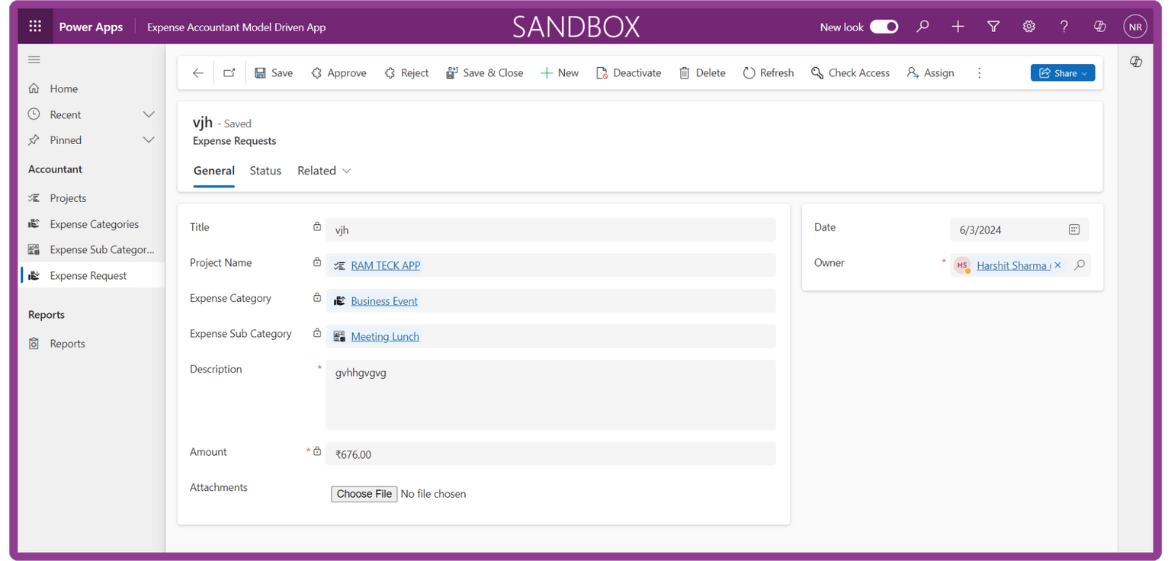The image size is (1170, 561).
Task: Click the back arrow button
Action: 198,73
